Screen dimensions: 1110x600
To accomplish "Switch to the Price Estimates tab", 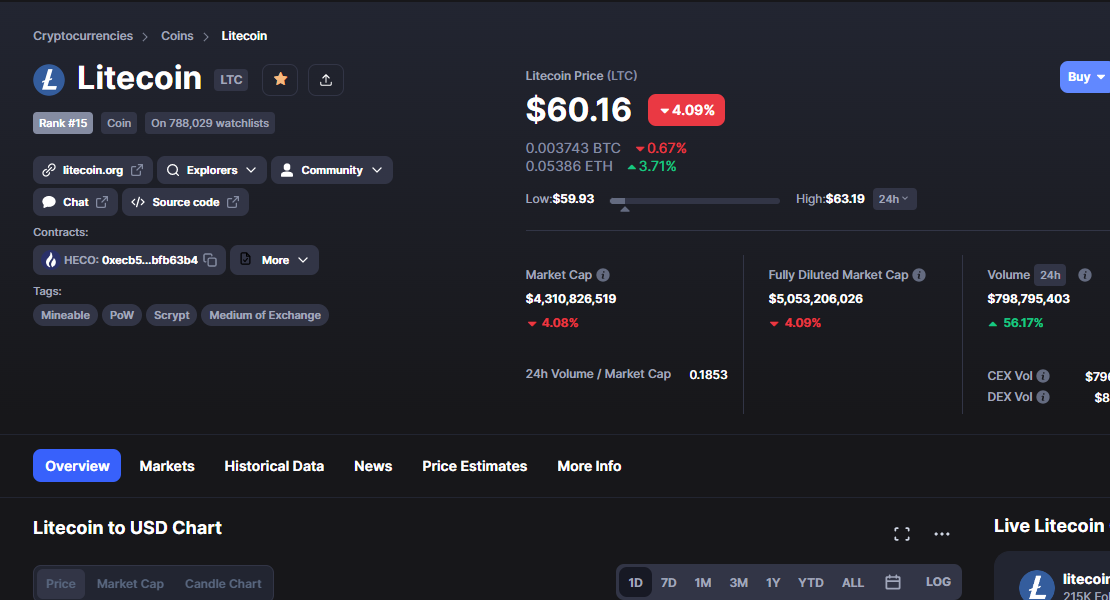I will [474, 466].
